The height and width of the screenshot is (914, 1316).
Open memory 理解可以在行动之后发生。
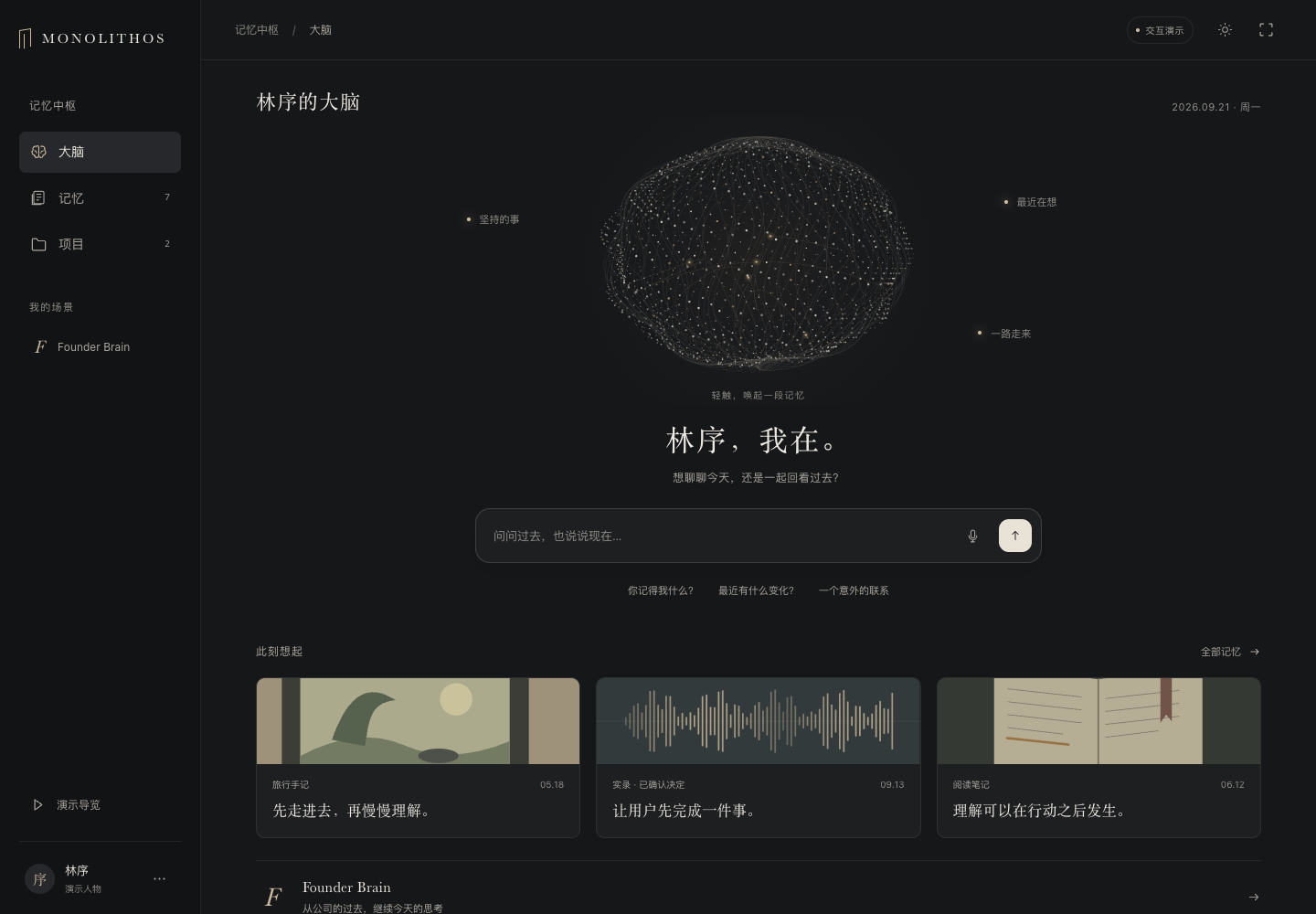click(1040, 811)
